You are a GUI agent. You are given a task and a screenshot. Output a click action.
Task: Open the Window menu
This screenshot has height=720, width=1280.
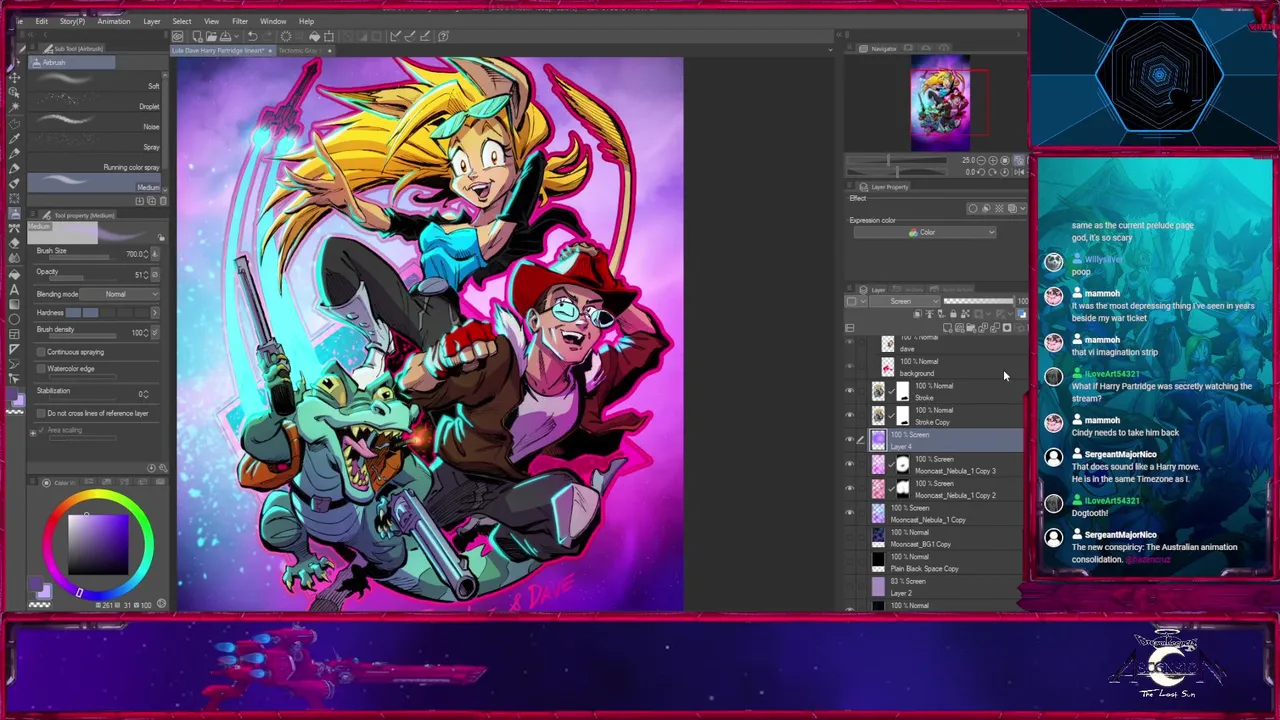tap(273, 21)
